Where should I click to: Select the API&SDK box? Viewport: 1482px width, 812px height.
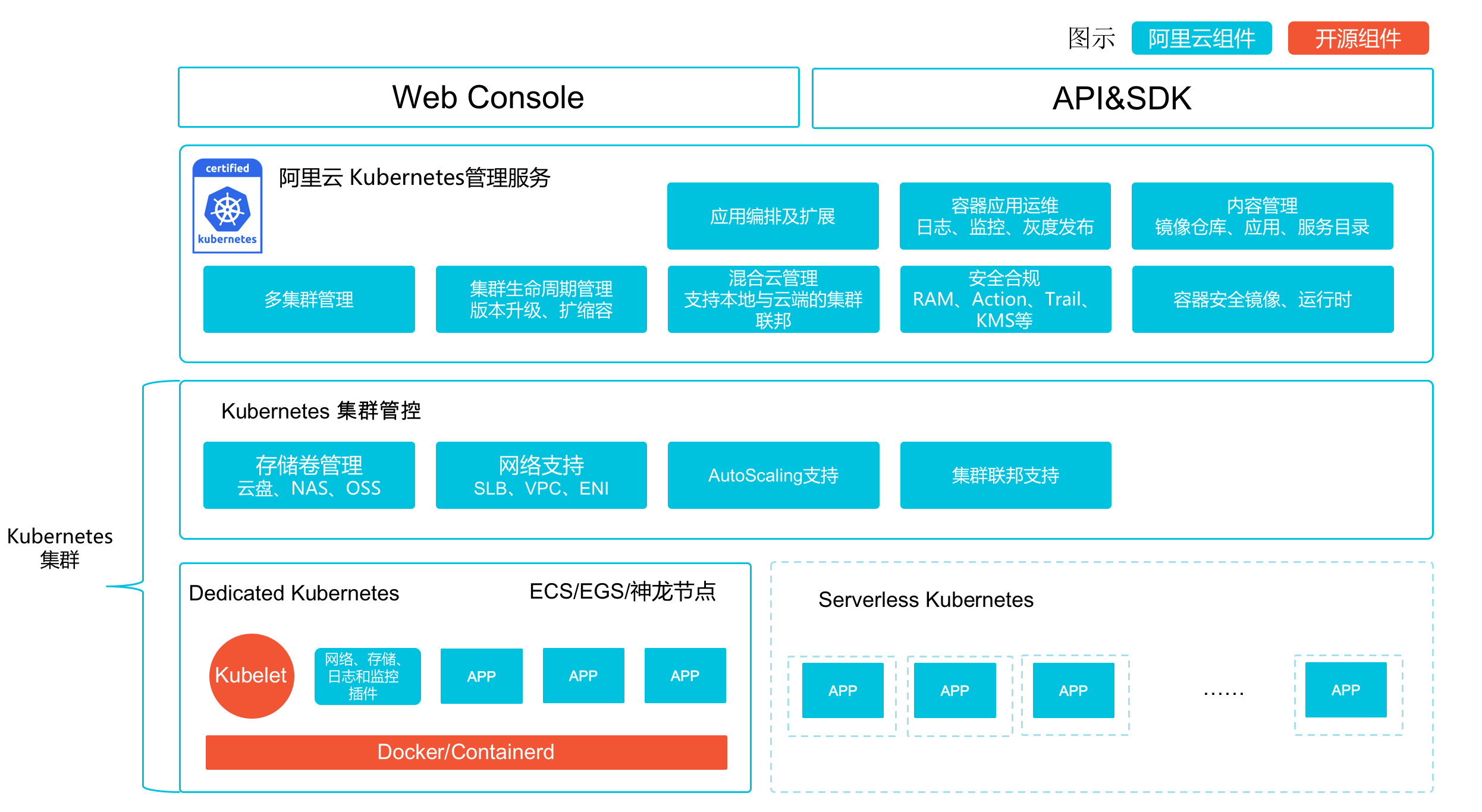(1122, 99)
